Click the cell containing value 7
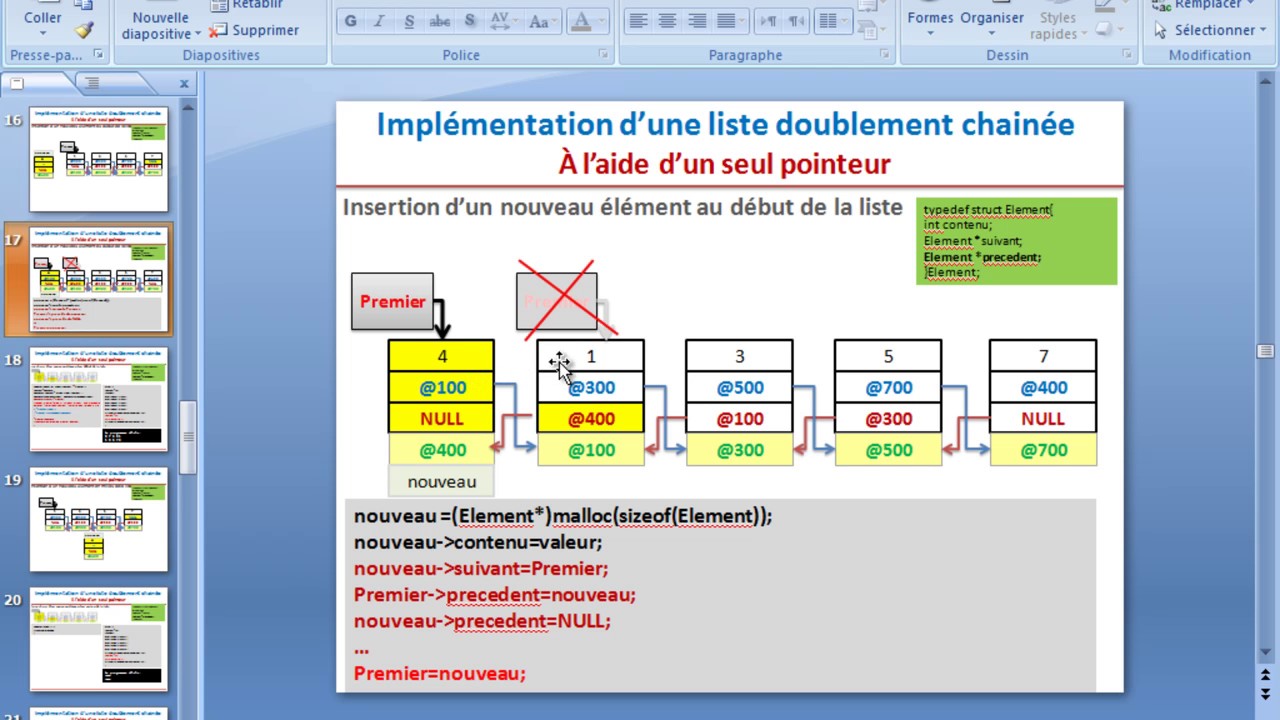Image resolution: width=1280 pixels, height=720 pixels. click(x=1043, y=356)
